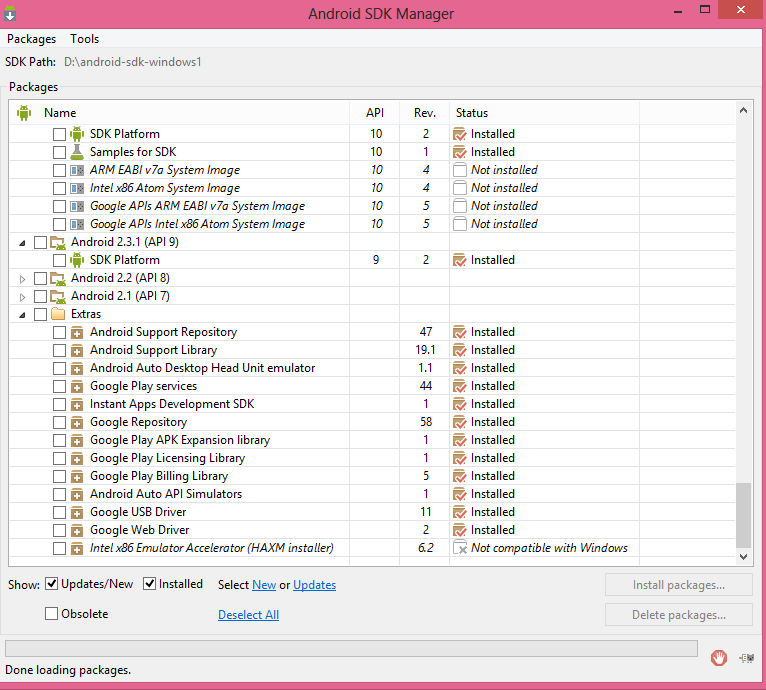Click the Select New link

click(264, 584)
